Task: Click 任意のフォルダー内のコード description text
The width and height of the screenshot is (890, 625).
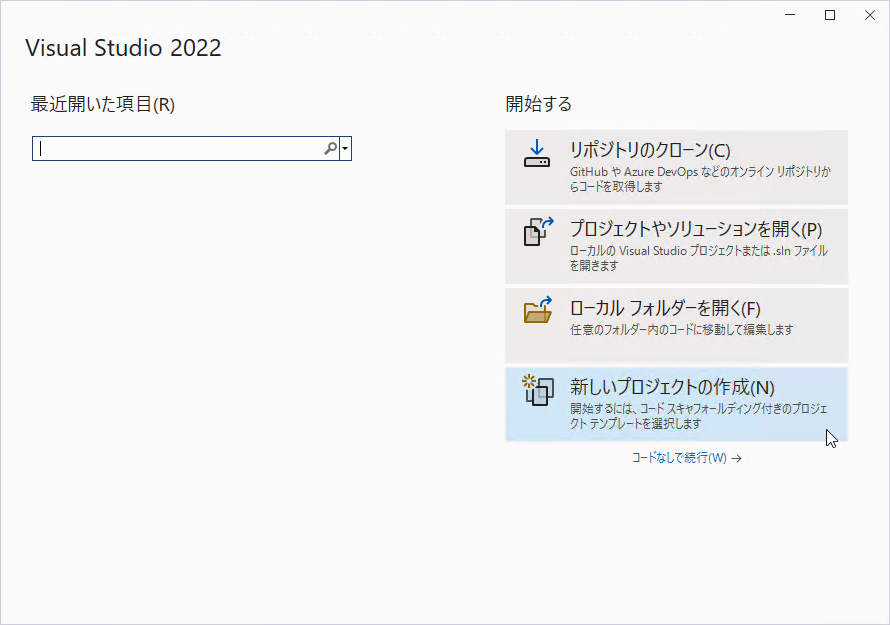Action: [682, 329]
